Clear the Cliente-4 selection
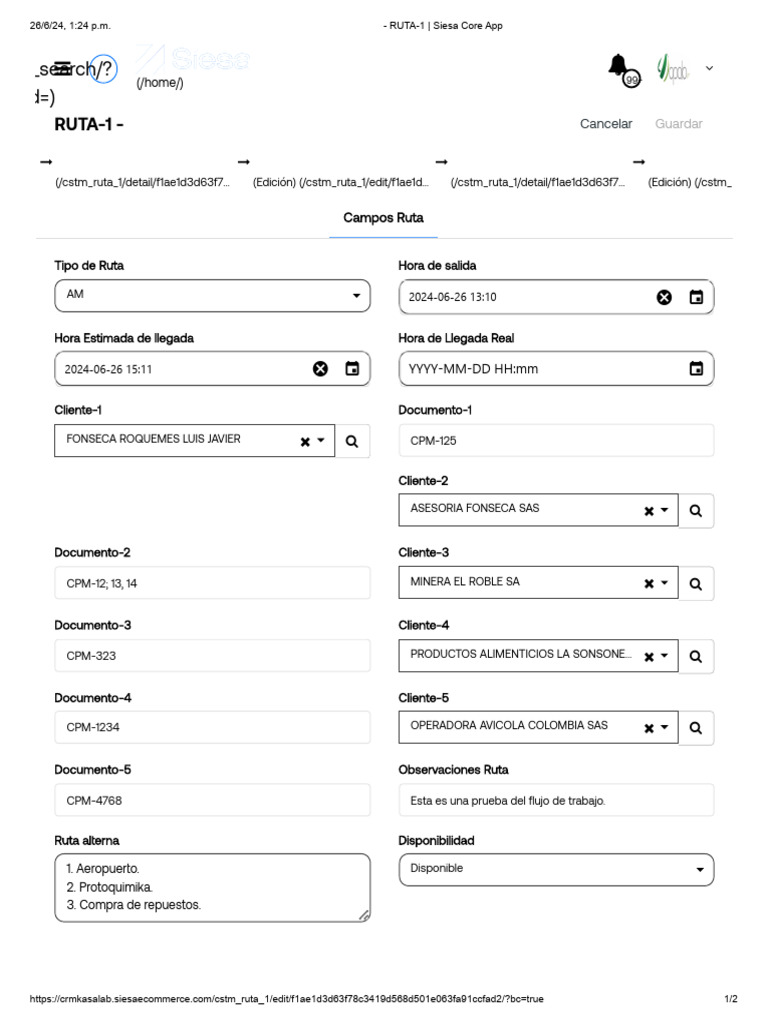The width and height of the screenshot is (768, 1024). tap(649, 657)
